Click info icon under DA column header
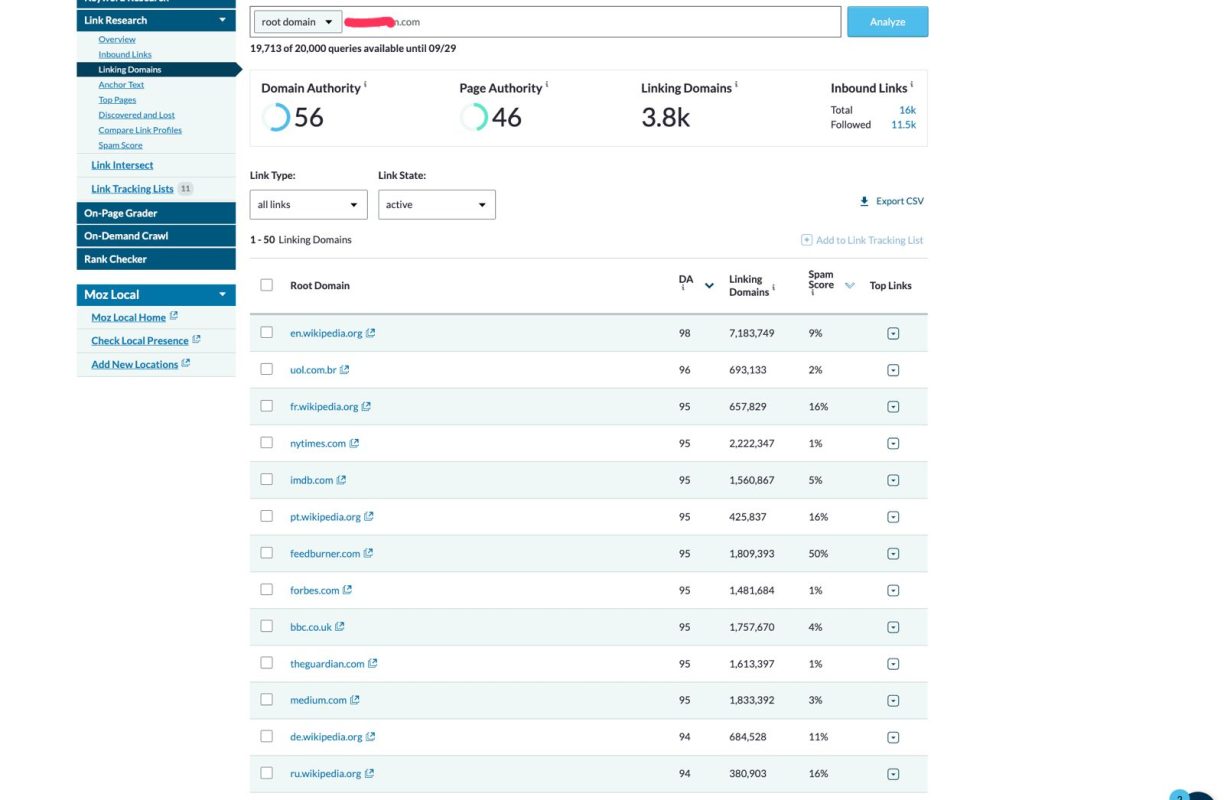Image resolution: width=1224 pixels, height=800 pixels. click(683, 290)
